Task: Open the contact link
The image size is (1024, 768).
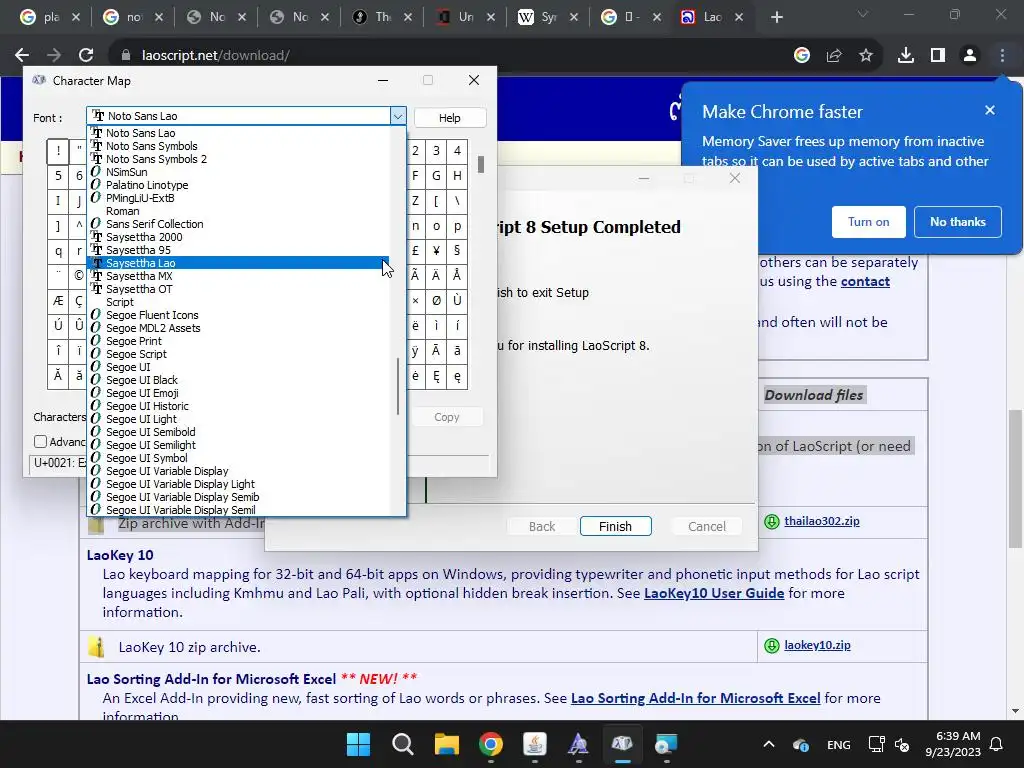Action: [x=865, y=281]
